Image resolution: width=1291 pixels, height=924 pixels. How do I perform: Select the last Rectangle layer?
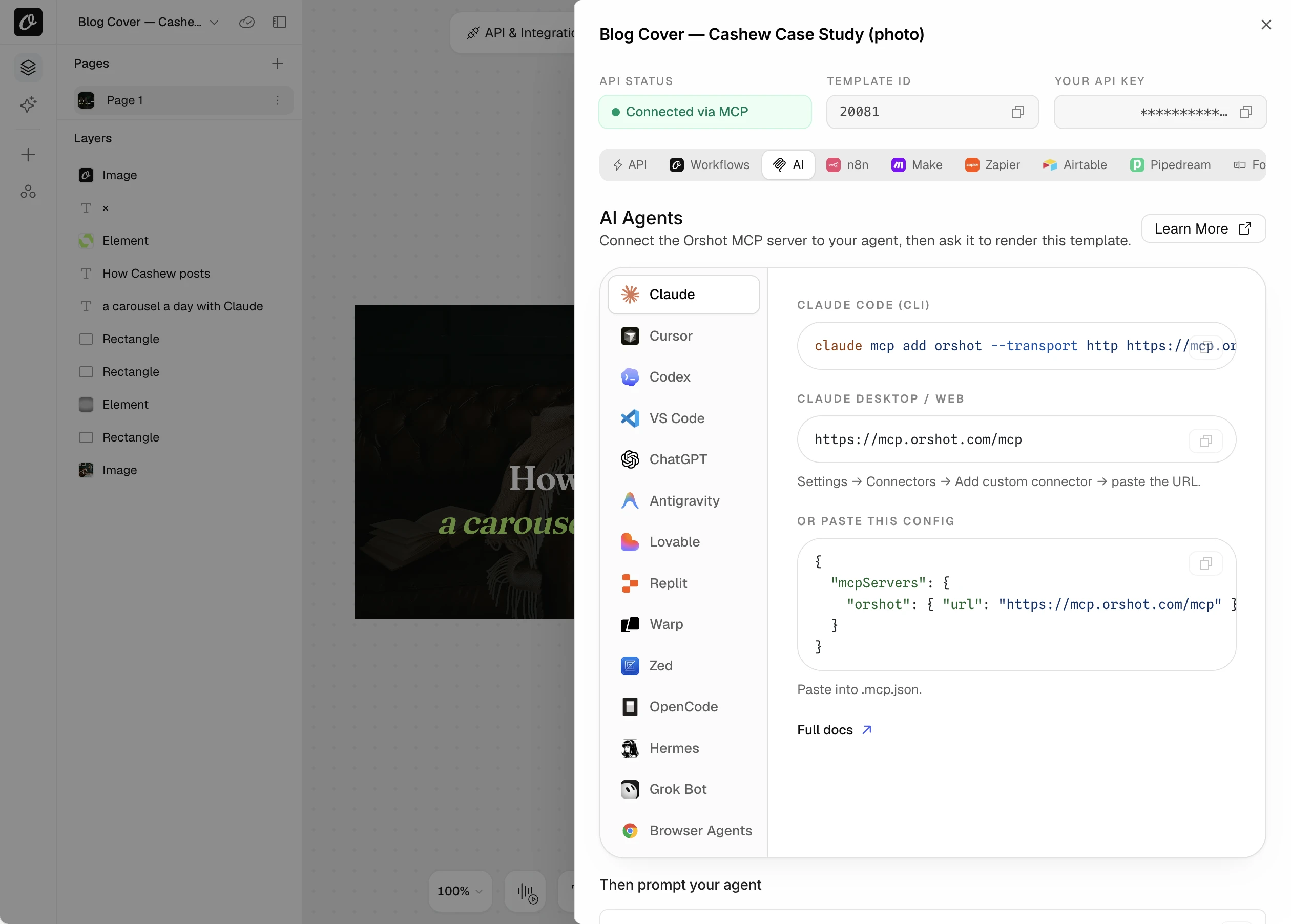183,437
